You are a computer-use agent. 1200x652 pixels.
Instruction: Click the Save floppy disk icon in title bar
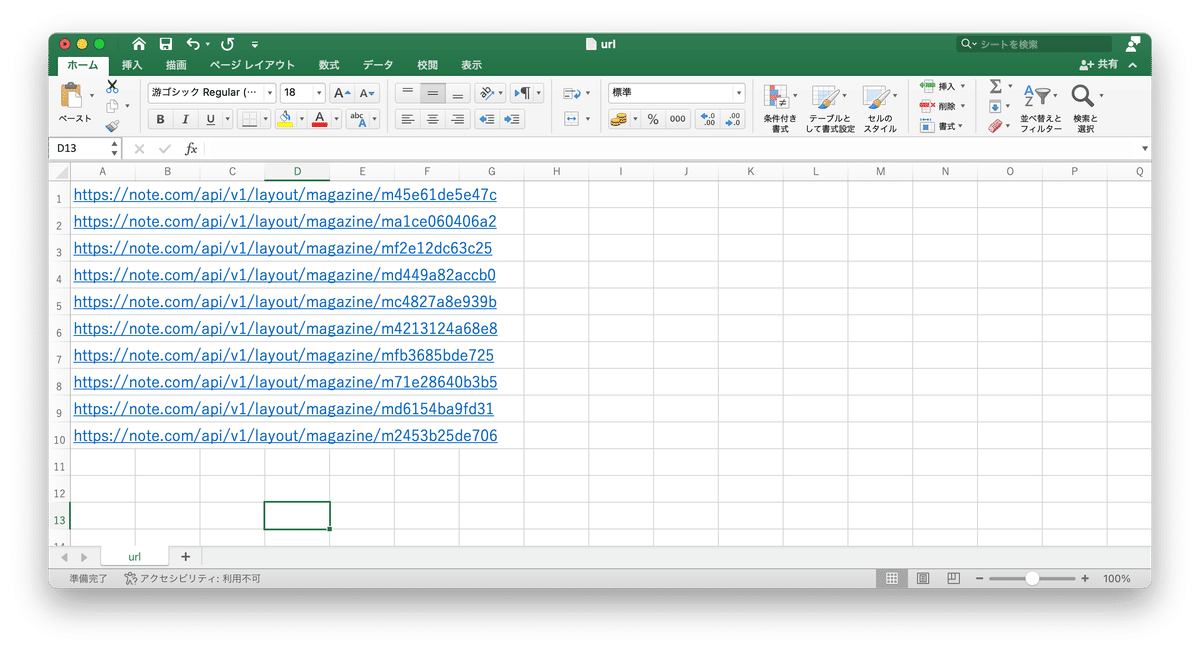166,44
